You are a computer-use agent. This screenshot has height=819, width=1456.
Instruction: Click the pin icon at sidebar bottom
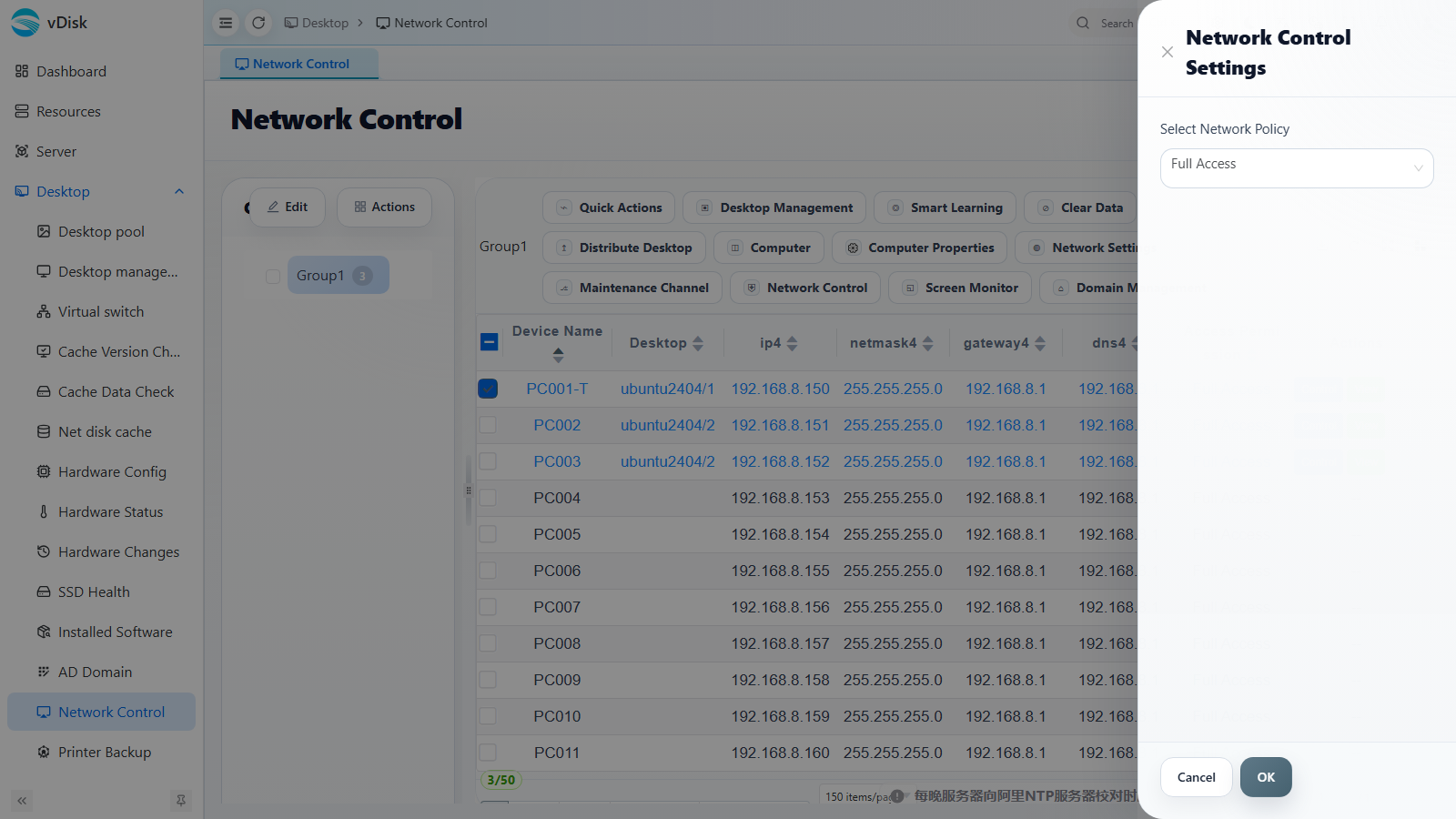click(181, 801)
